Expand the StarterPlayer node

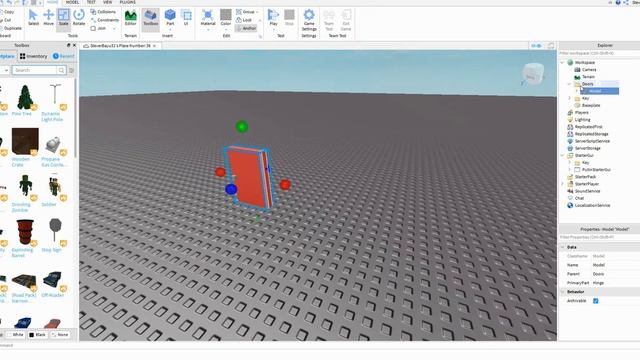pyautogui.click(x=562, y=184)
